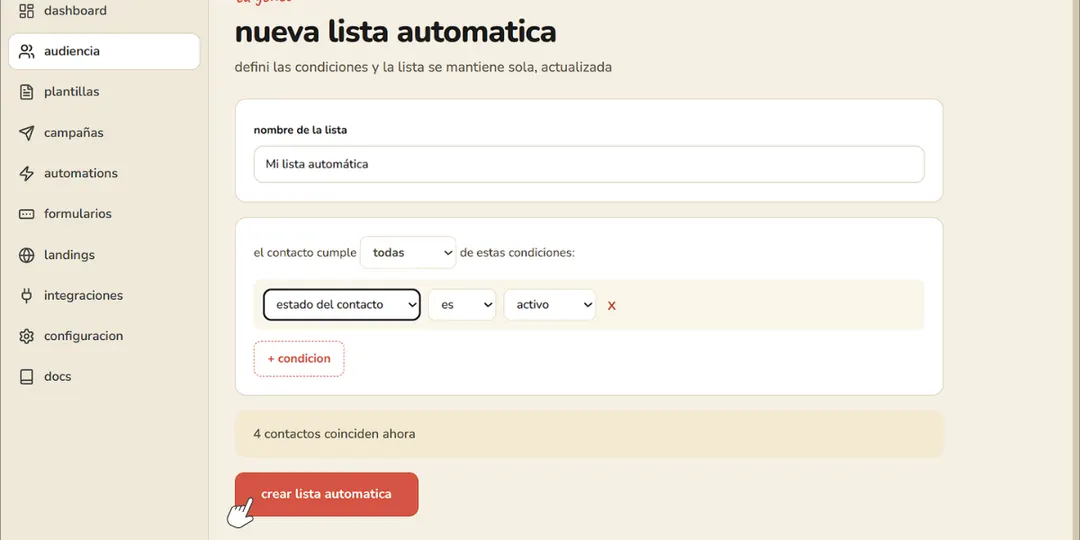Open the 'es' operator dropdown
1080x540 pixels.
click(x=462, y=304)
